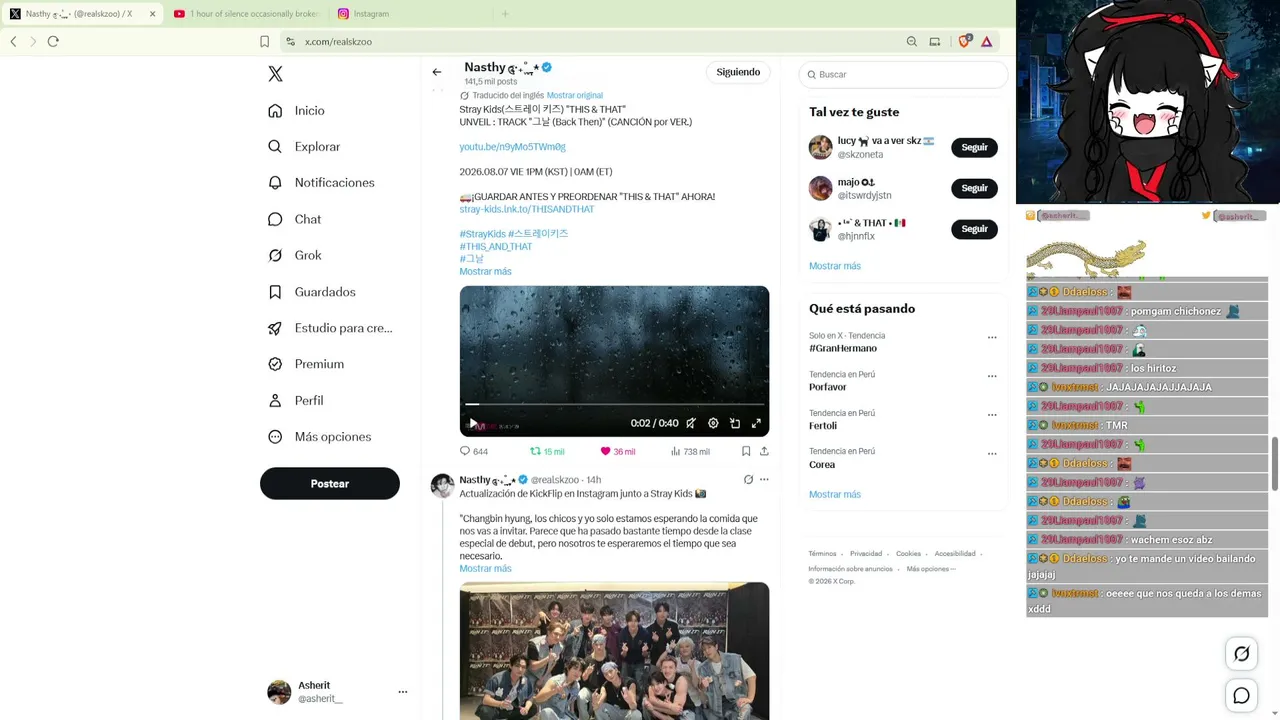
Task: Open the Premium page
Action: [x=306, y=364]
